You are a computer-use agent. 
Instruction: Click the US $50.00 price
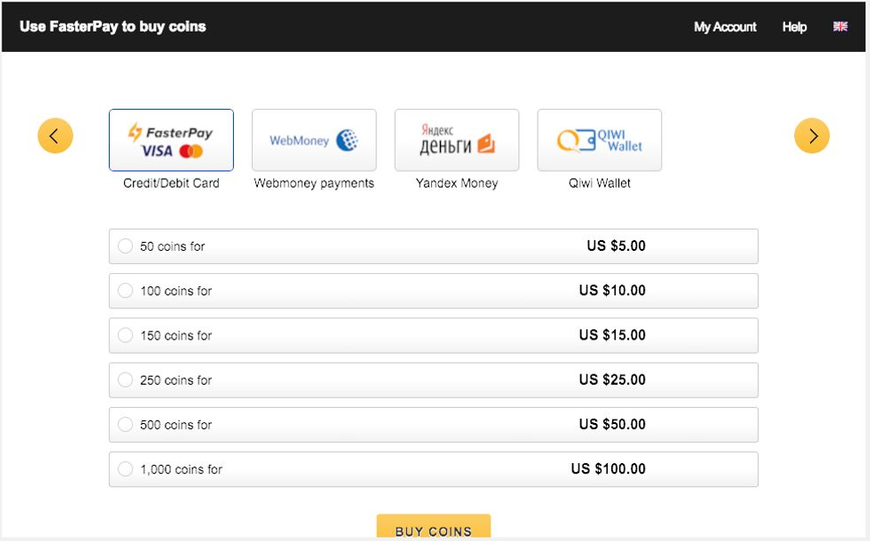tap(612, 424)
